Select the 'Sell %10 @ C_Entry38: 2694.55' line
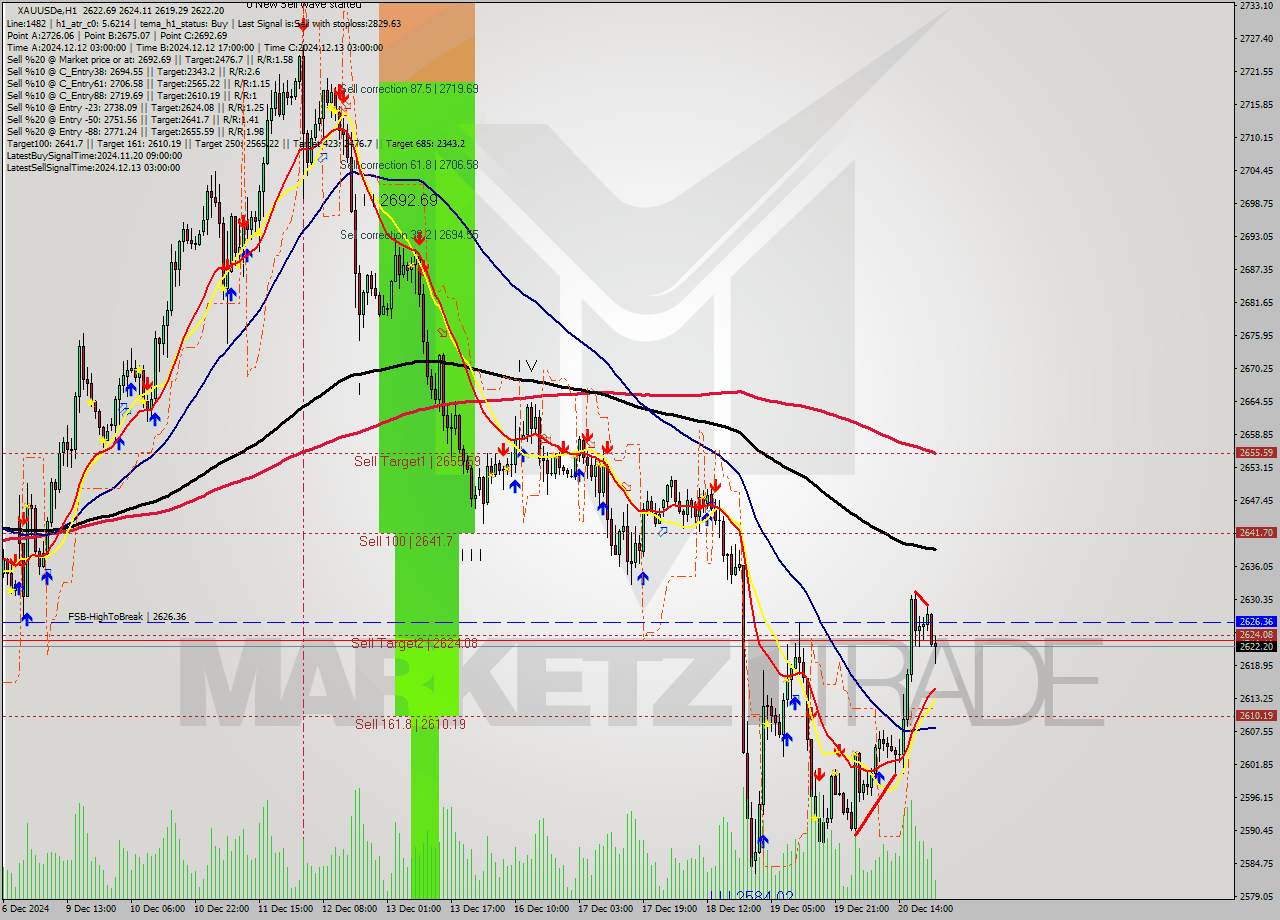Screen dimensions: 1280x920 pyautogui.click(x=133, y=71)
